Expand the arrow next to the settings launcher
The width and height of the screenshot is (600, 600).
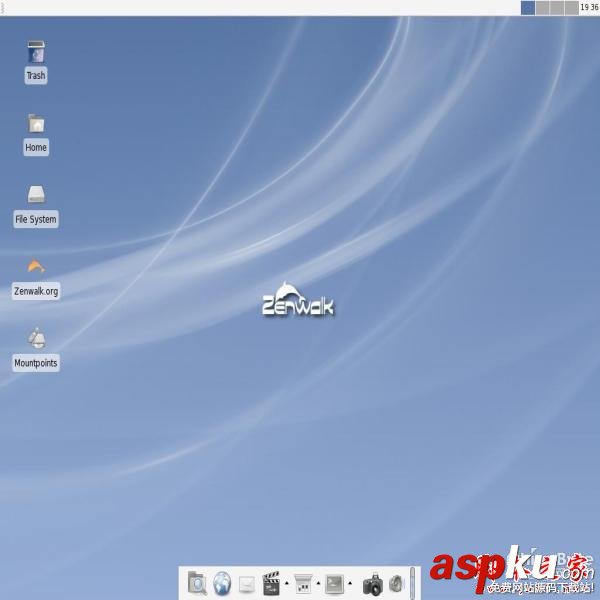318,583
